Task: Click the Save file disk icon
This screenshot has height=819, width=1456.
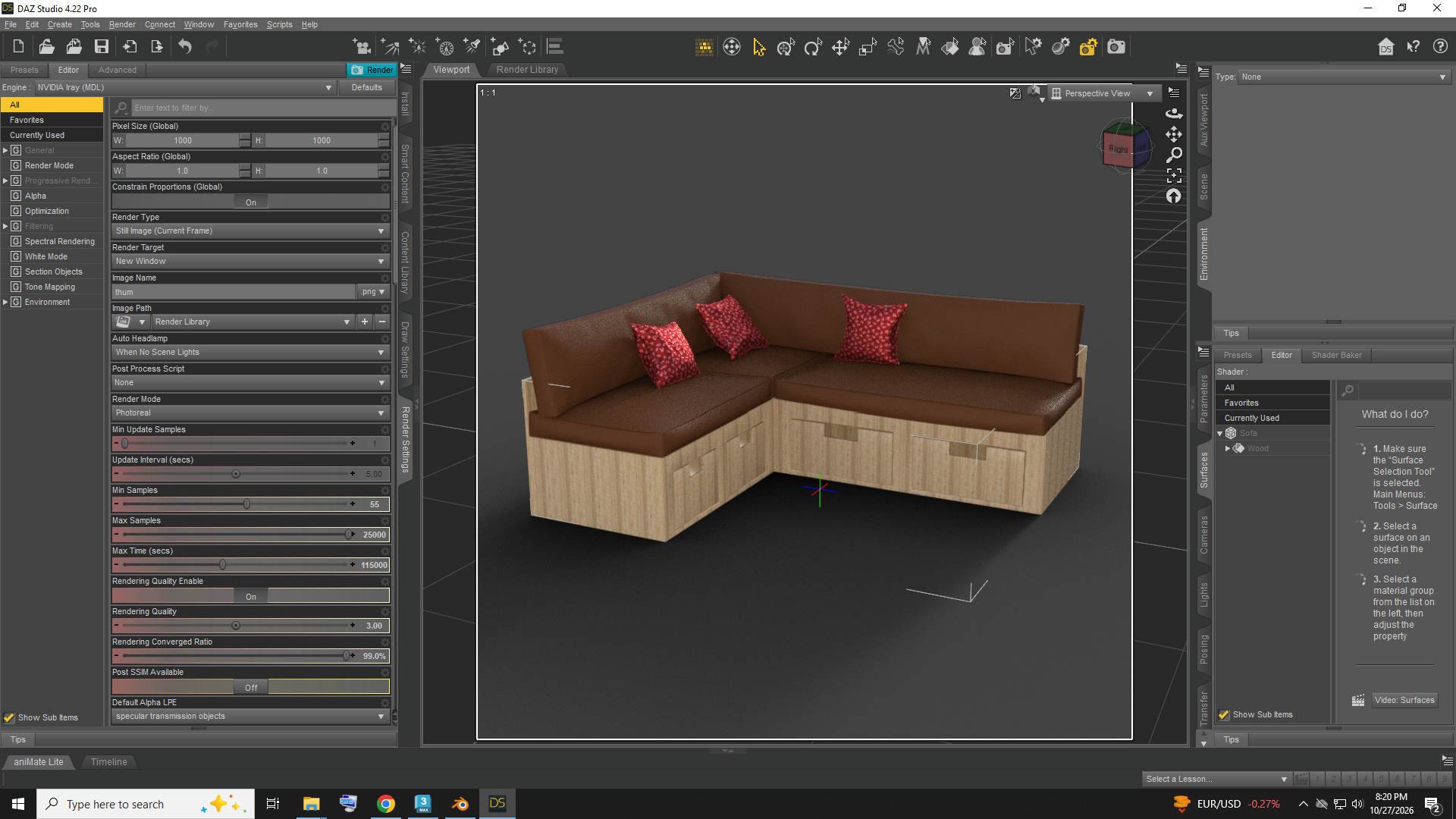Action: [102, 47]
